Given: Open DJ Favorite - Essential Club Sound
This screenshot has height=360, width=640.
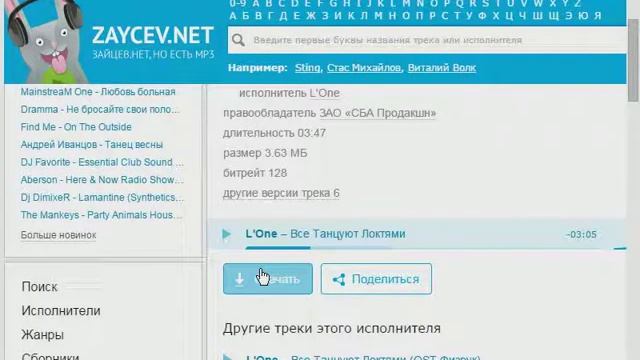Looking at the screenshot, I should 102,162.
